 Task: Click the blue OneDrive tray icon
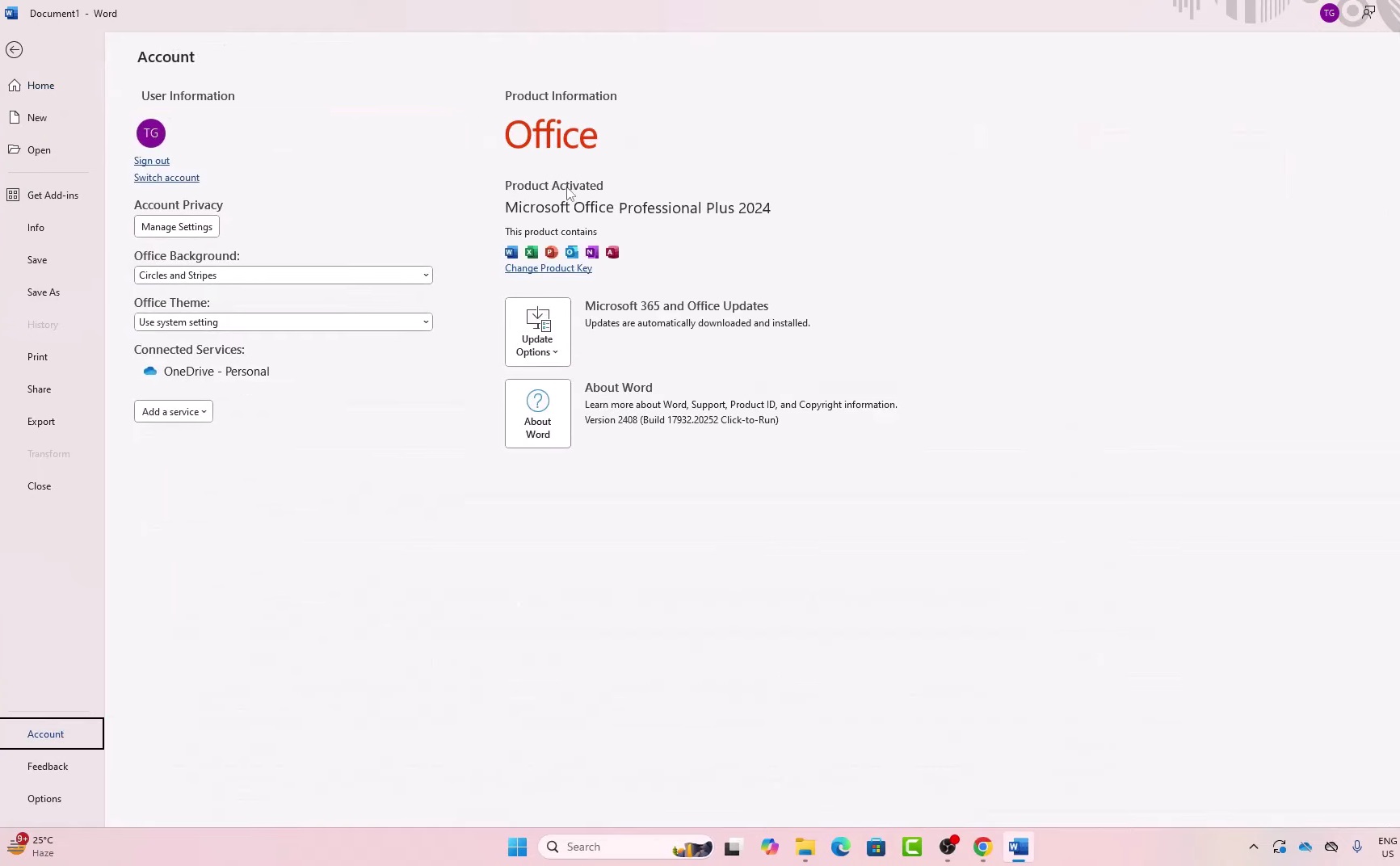tap(1305, 847)
